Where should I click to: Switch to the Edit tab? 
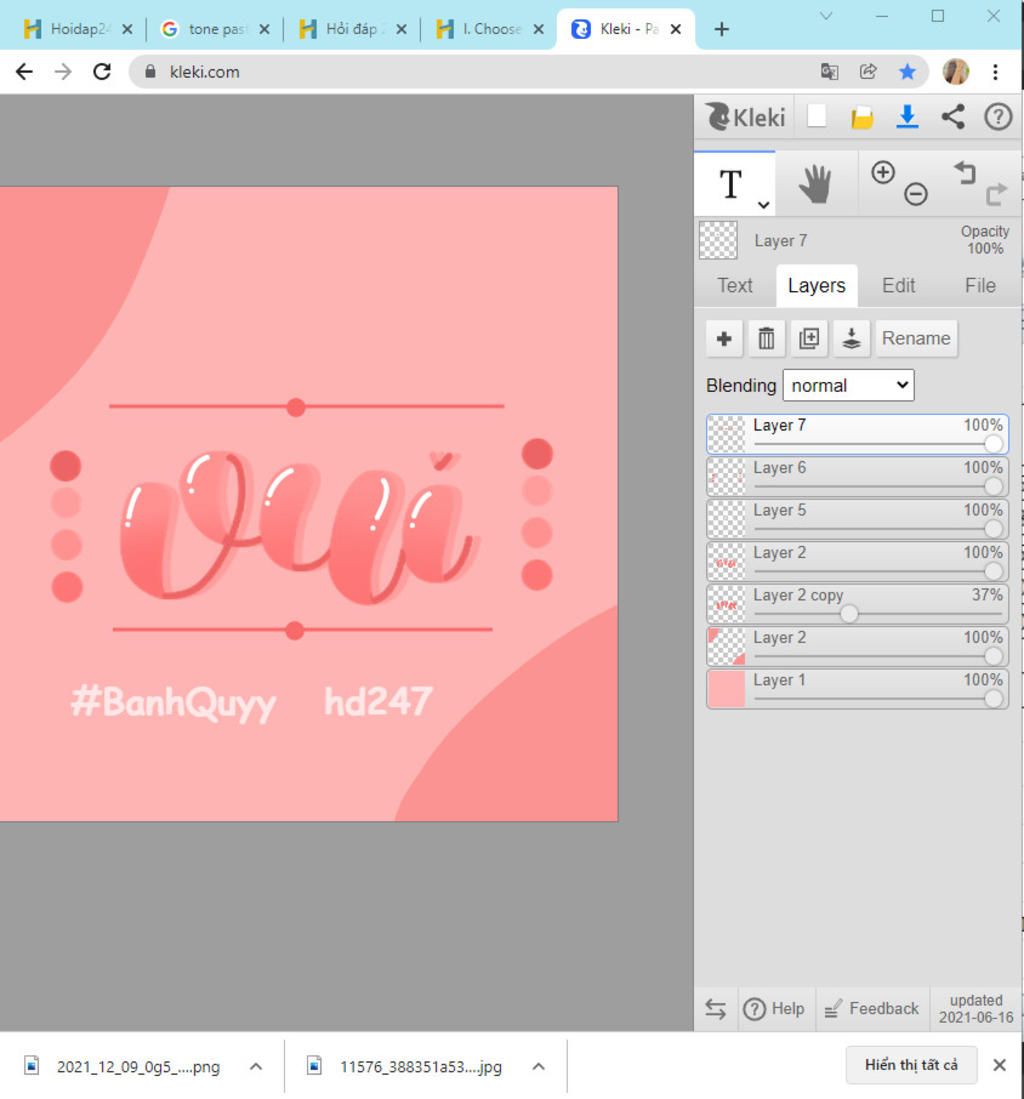tap(899, 285)
